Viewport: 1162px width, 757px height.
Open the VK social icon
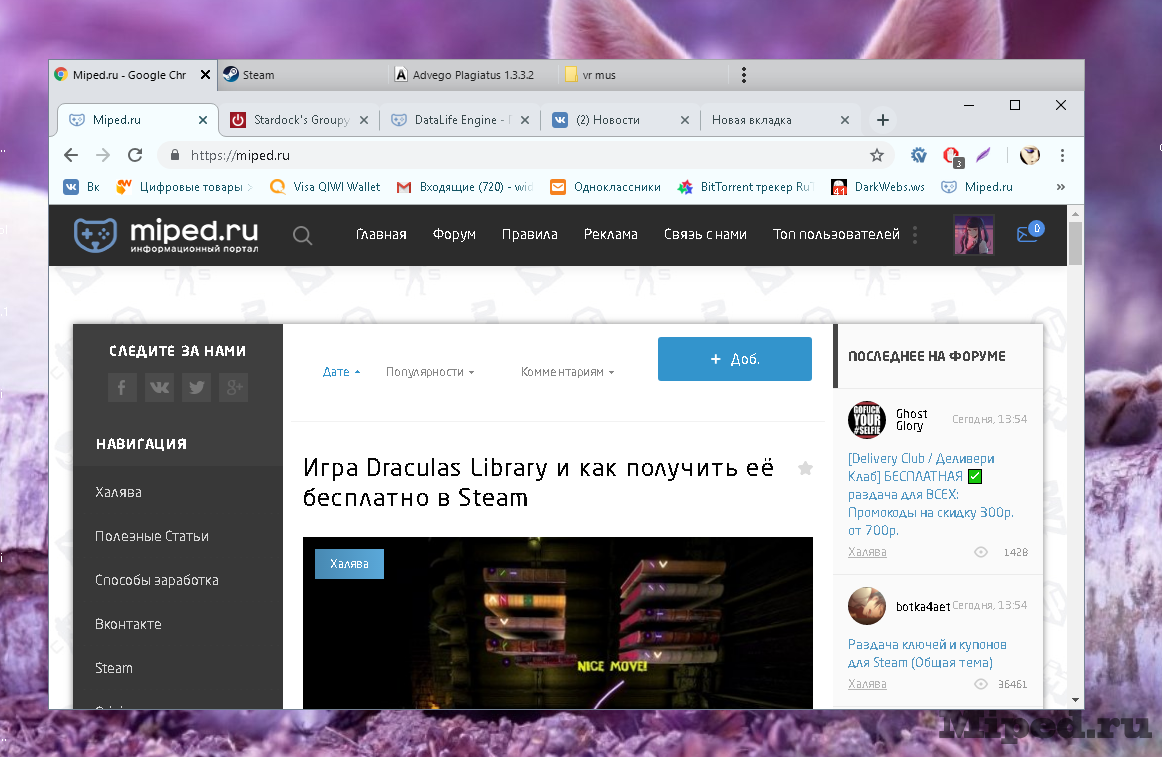(x=159, y=388)
